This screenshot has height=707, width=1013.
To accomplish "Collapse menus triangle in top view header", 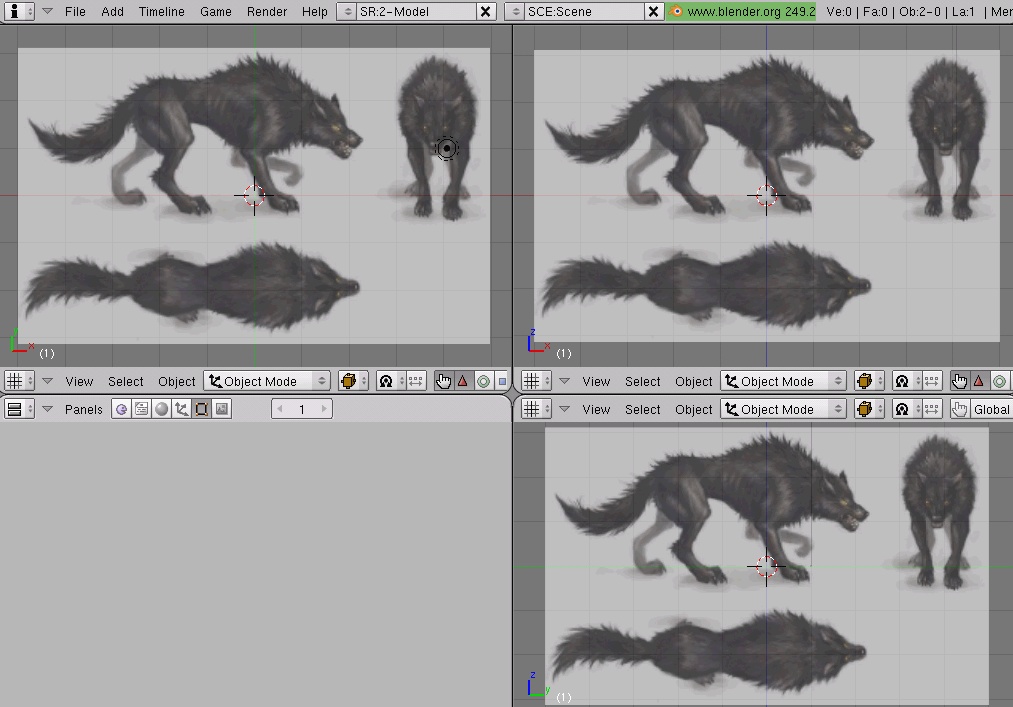I will (x=47, y=381).
